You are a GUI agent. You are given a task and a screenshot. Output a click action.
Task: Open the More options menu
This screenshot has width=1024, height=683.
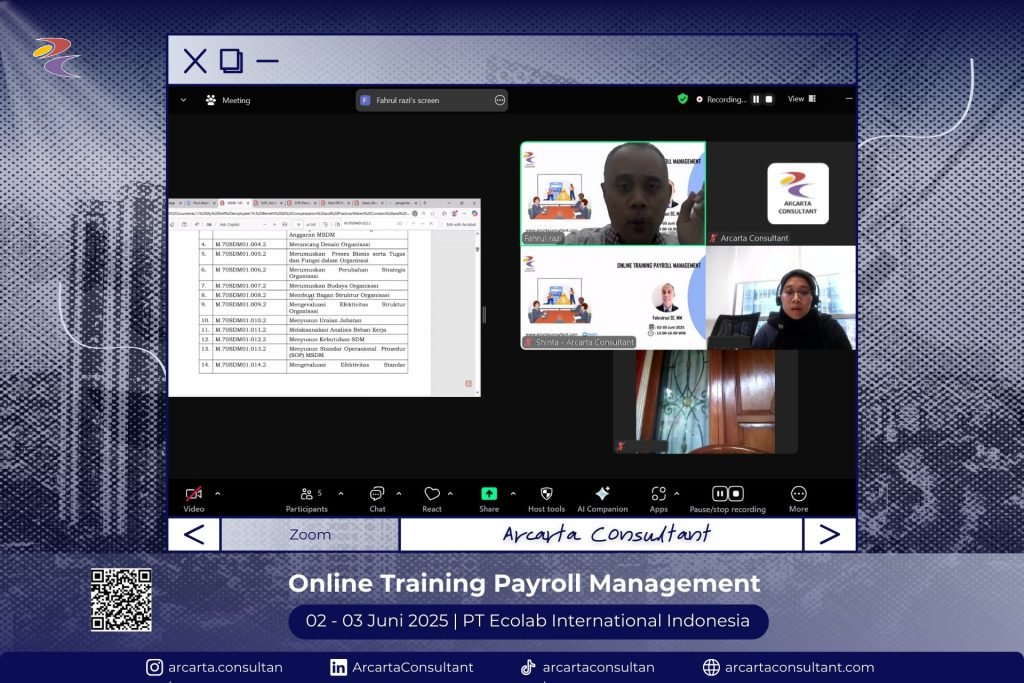coord(798,494)
